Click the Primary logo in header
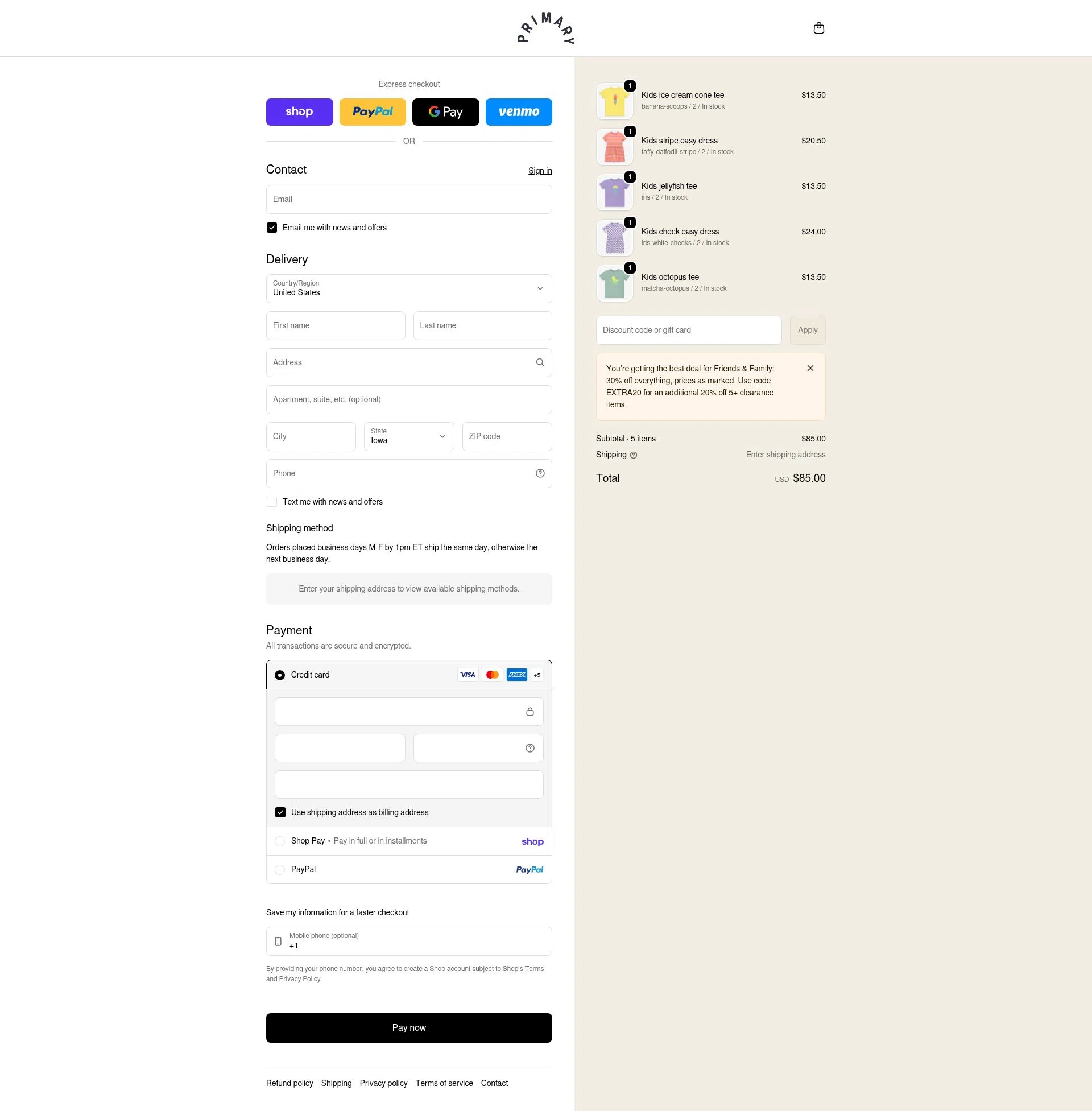This screenshot has width=1092, height=1111. tap(545, 28)
